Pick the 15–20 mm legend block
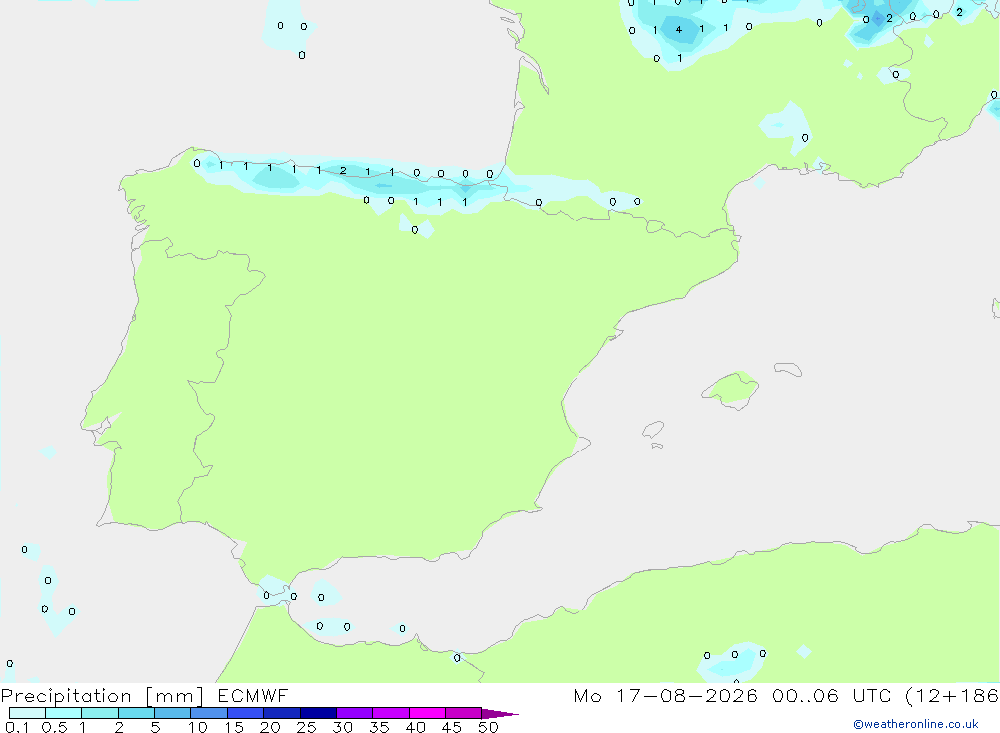 [245, 713]
